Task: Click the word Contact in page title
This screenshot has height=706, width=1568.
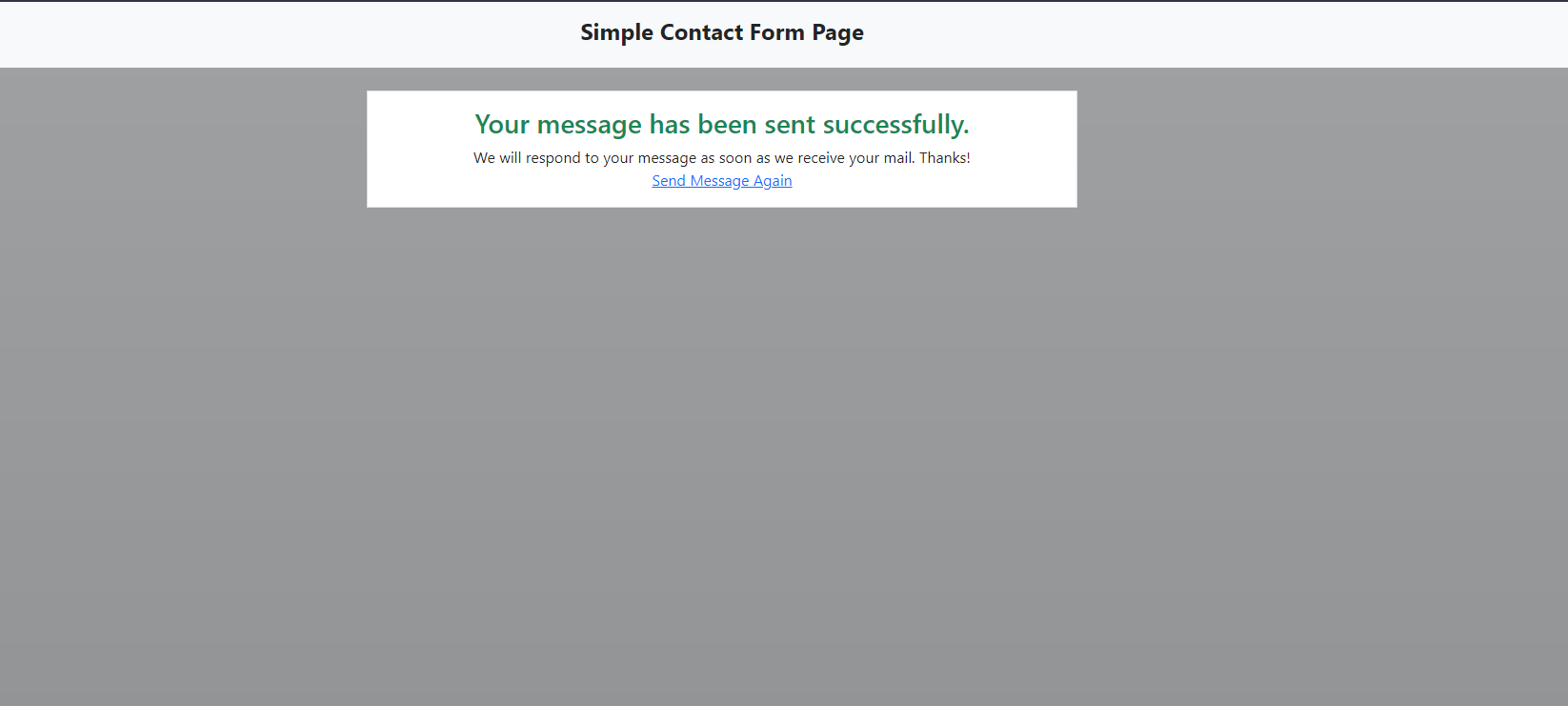Action: (700, 32)
